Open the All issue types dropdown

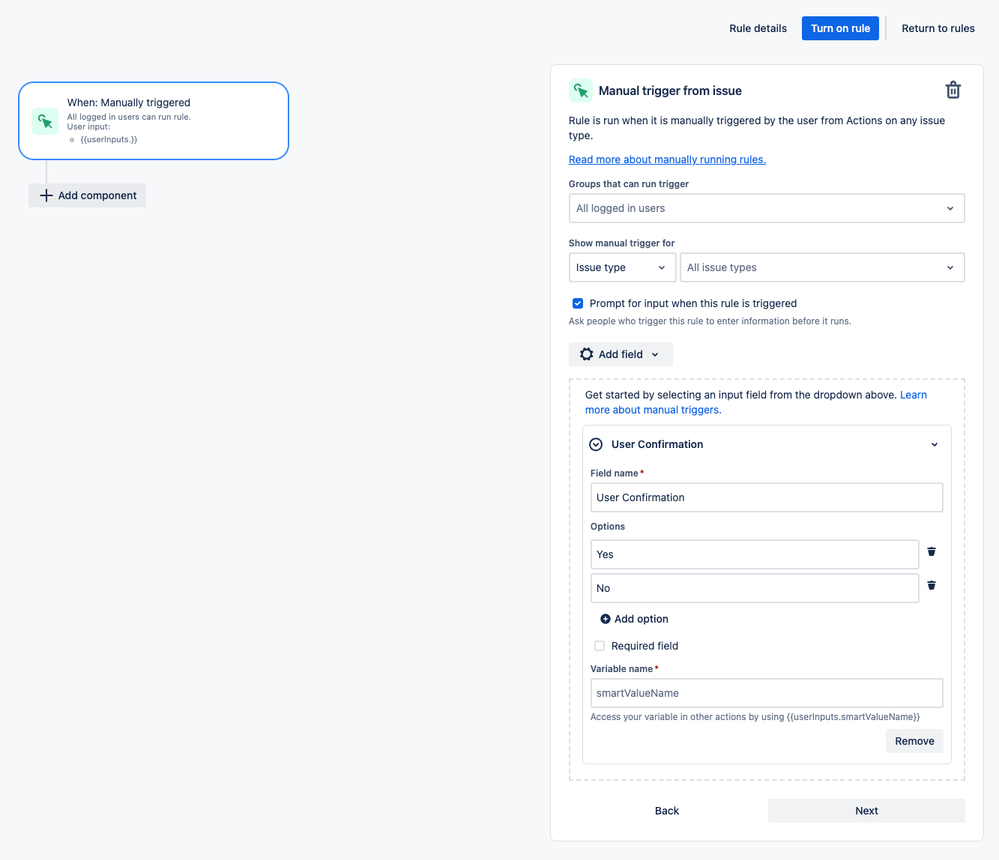coord(822,268)
